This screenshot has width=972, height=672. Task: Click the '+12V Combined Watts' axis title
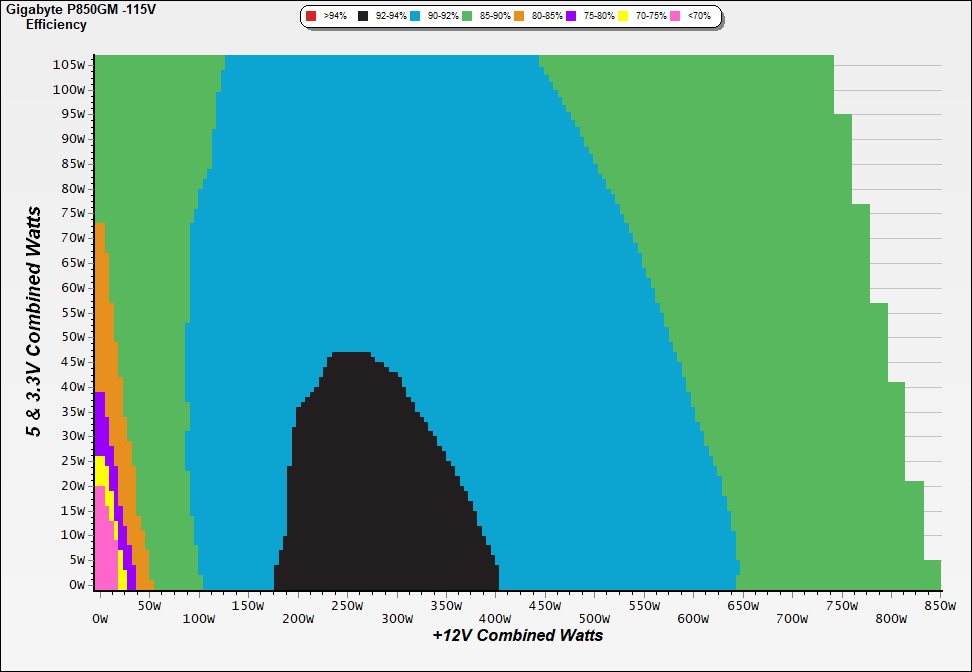pyautogui.click(x=517, y=635)
